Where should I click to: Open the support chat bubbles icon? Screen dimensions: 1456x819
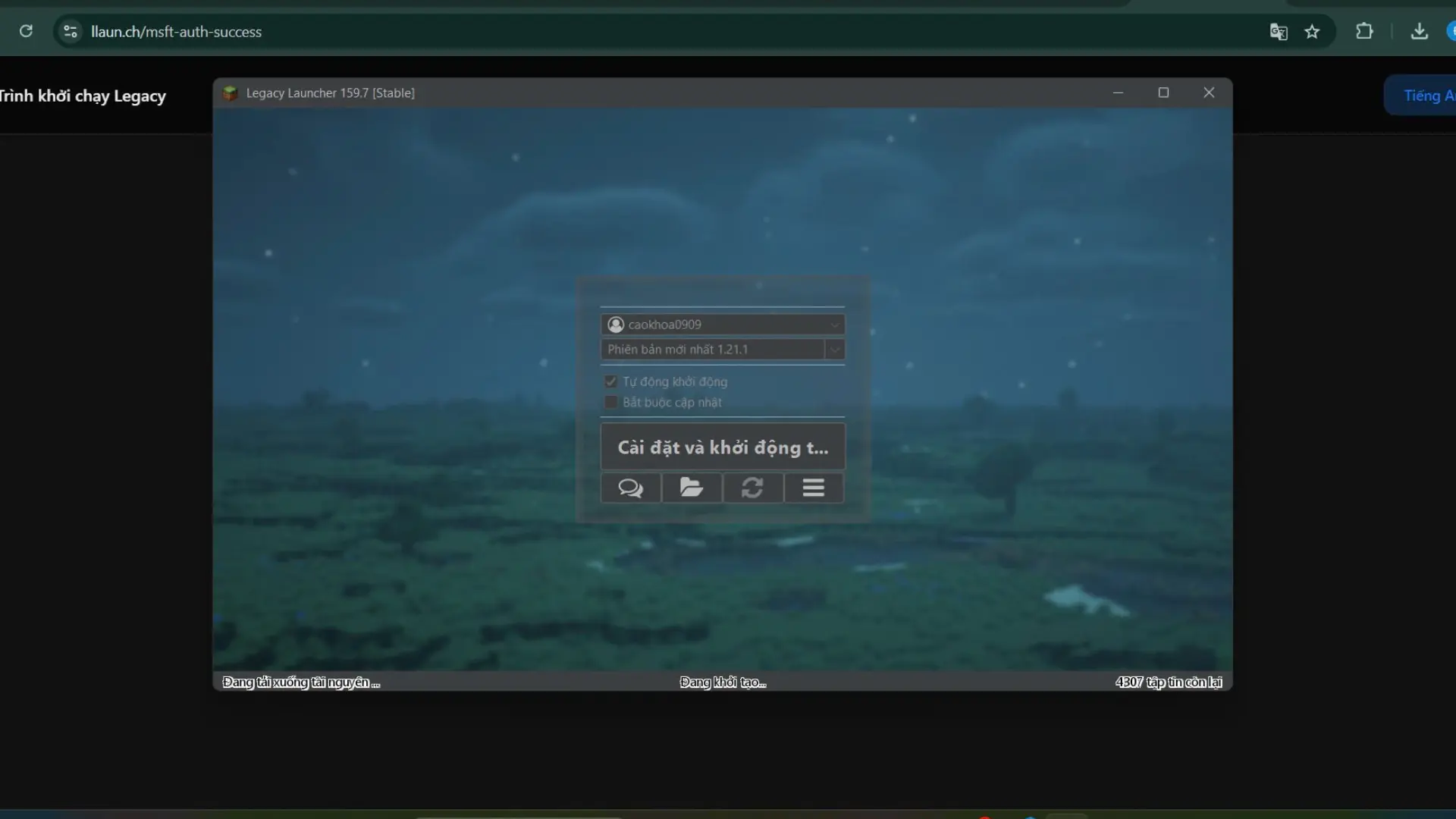630,488
